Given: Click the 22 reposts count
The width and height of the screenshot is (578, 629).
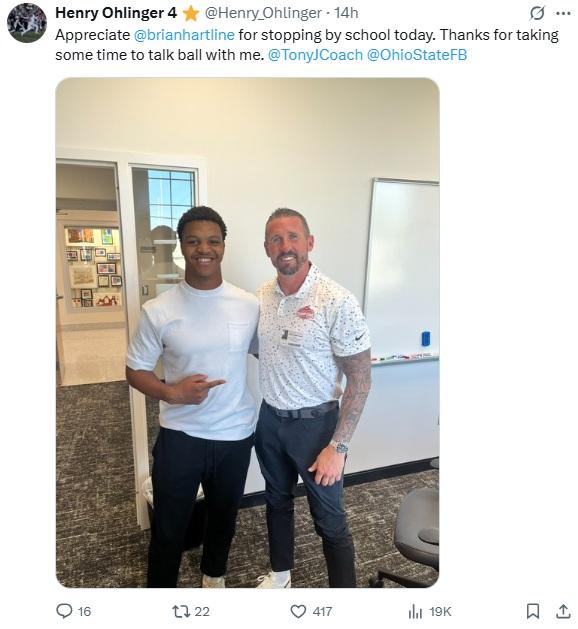Looking at the screenshot, I should pos(202,611).
